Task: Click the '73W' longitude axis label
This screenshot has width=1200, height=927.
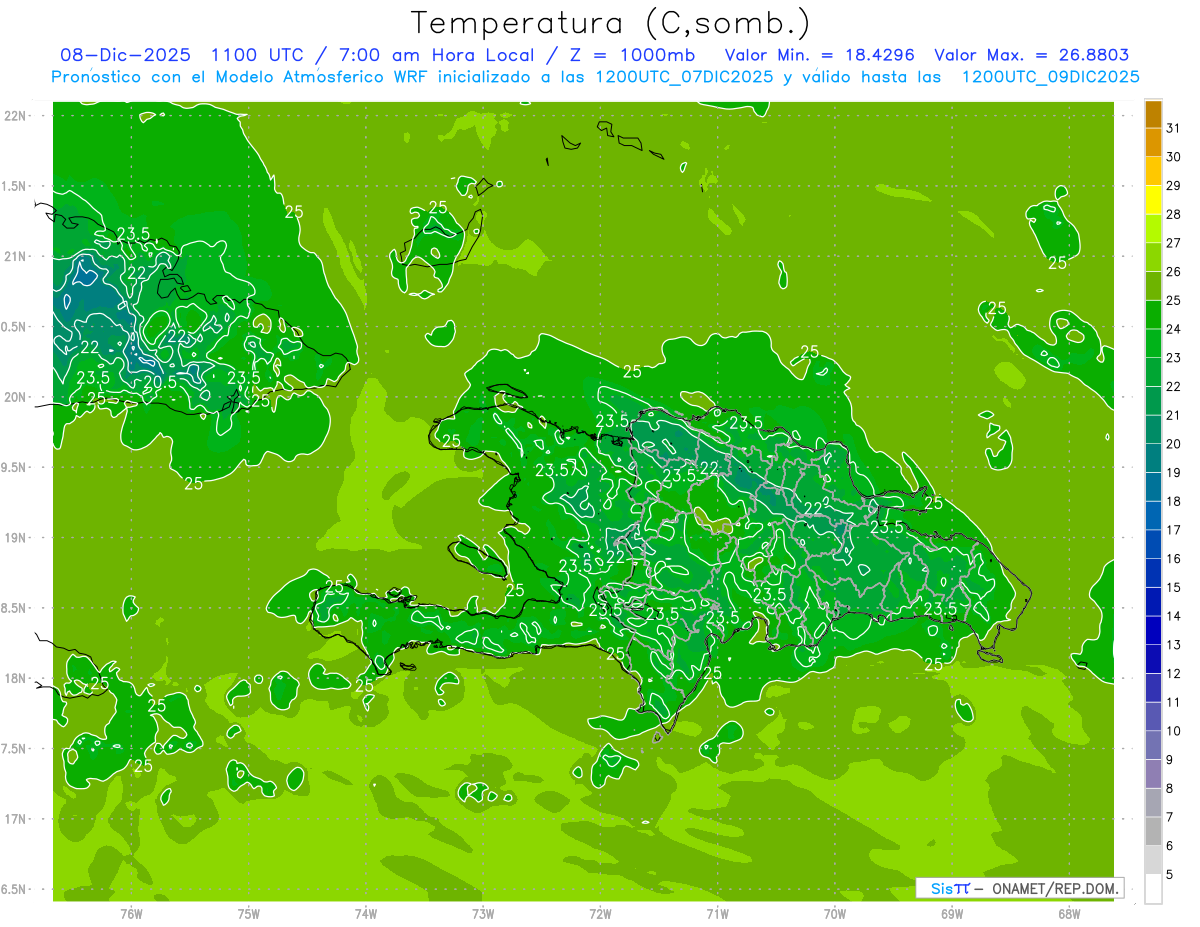Action: click(x=483, y=913)
